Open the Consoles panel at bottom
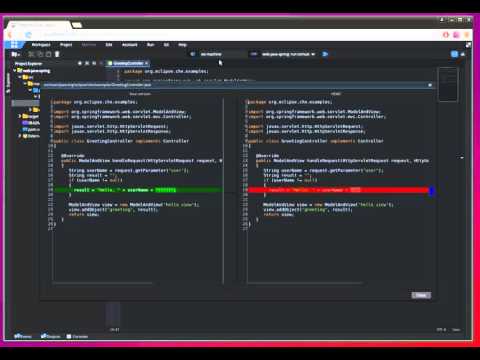 coord(77,336)
